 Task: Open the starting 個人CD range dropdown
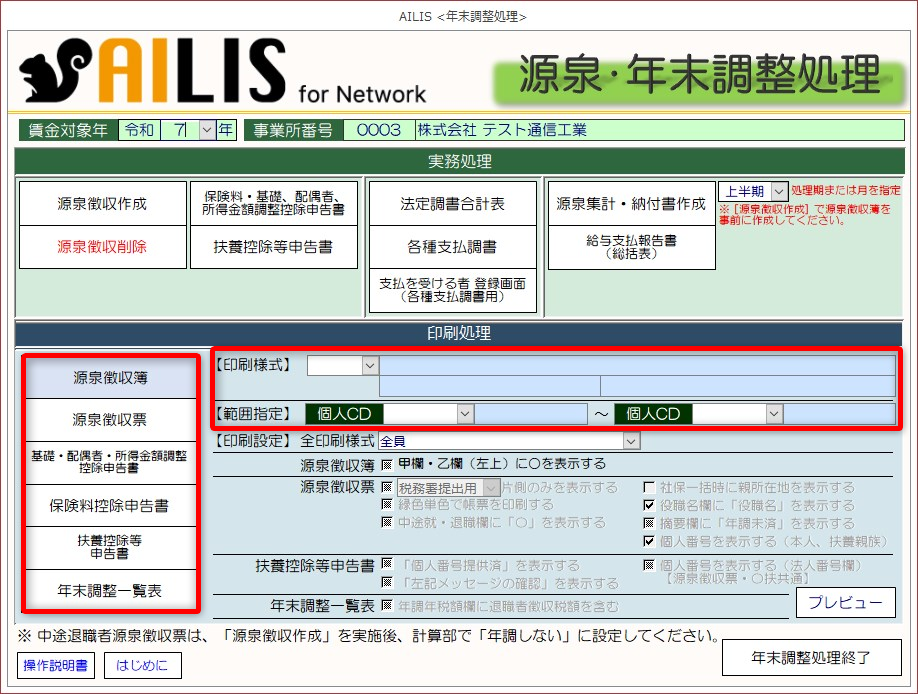(x=465, y=414)
